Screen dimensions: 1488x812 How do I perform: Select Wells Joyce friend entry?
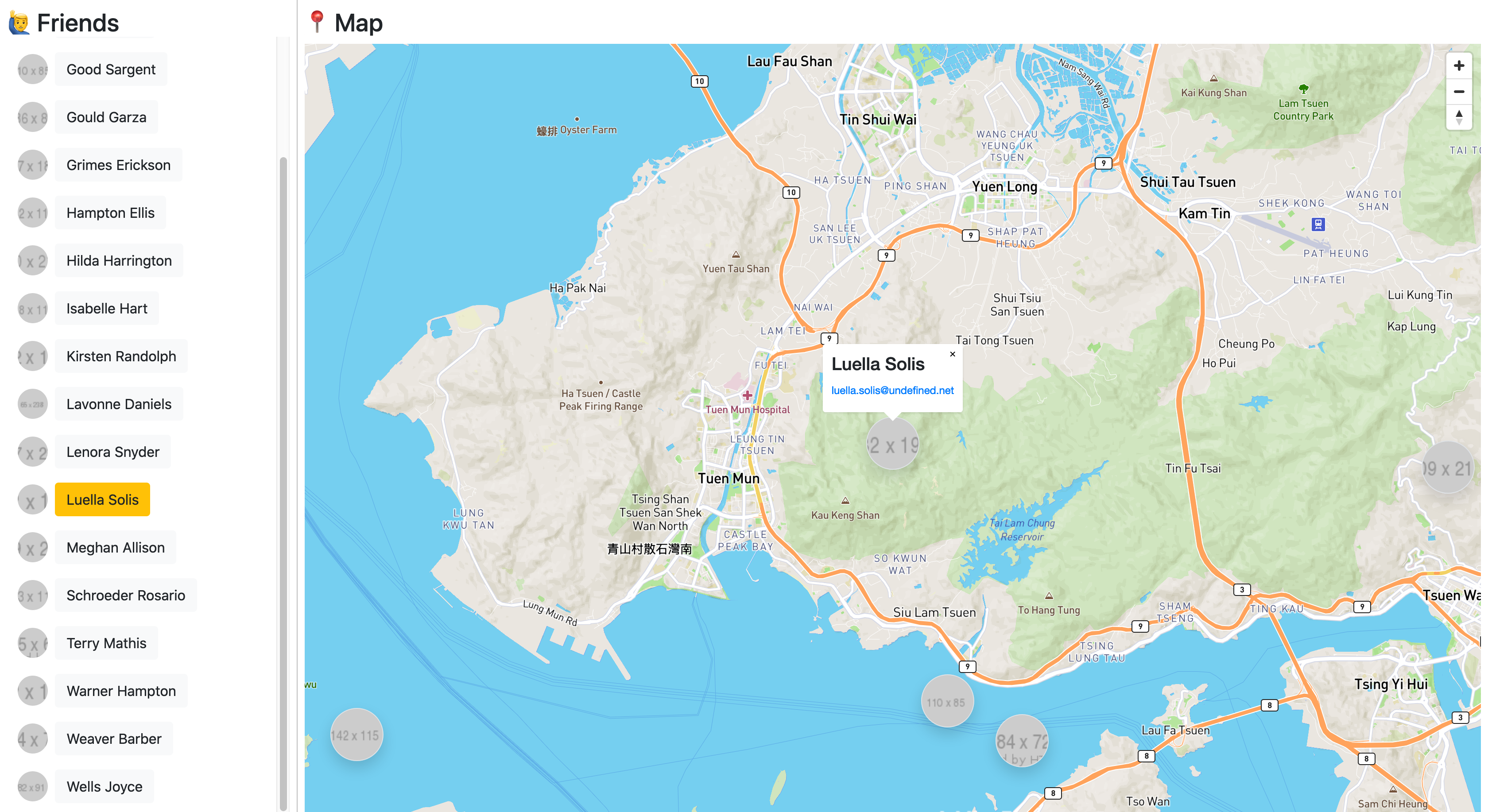coord(105,787)
